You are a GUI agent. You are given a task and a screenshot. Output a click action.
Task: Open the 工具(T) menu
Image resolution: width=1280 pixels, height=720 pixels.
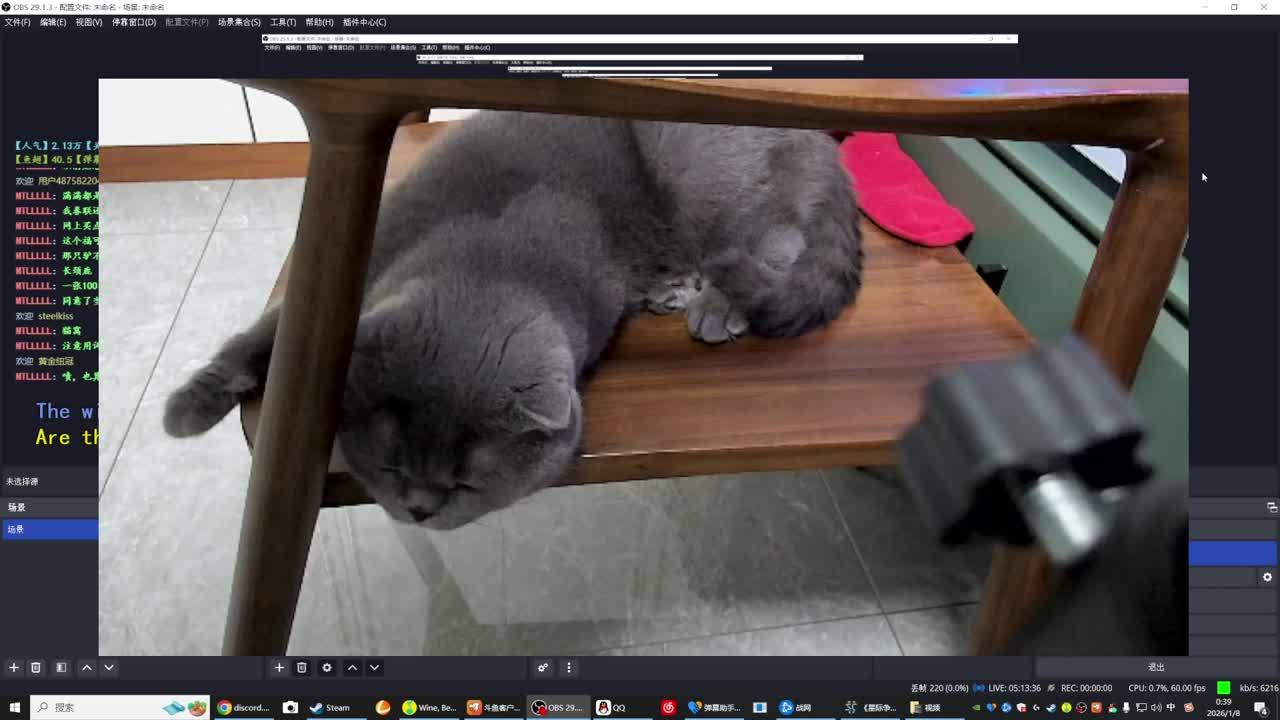coord(283,22)
